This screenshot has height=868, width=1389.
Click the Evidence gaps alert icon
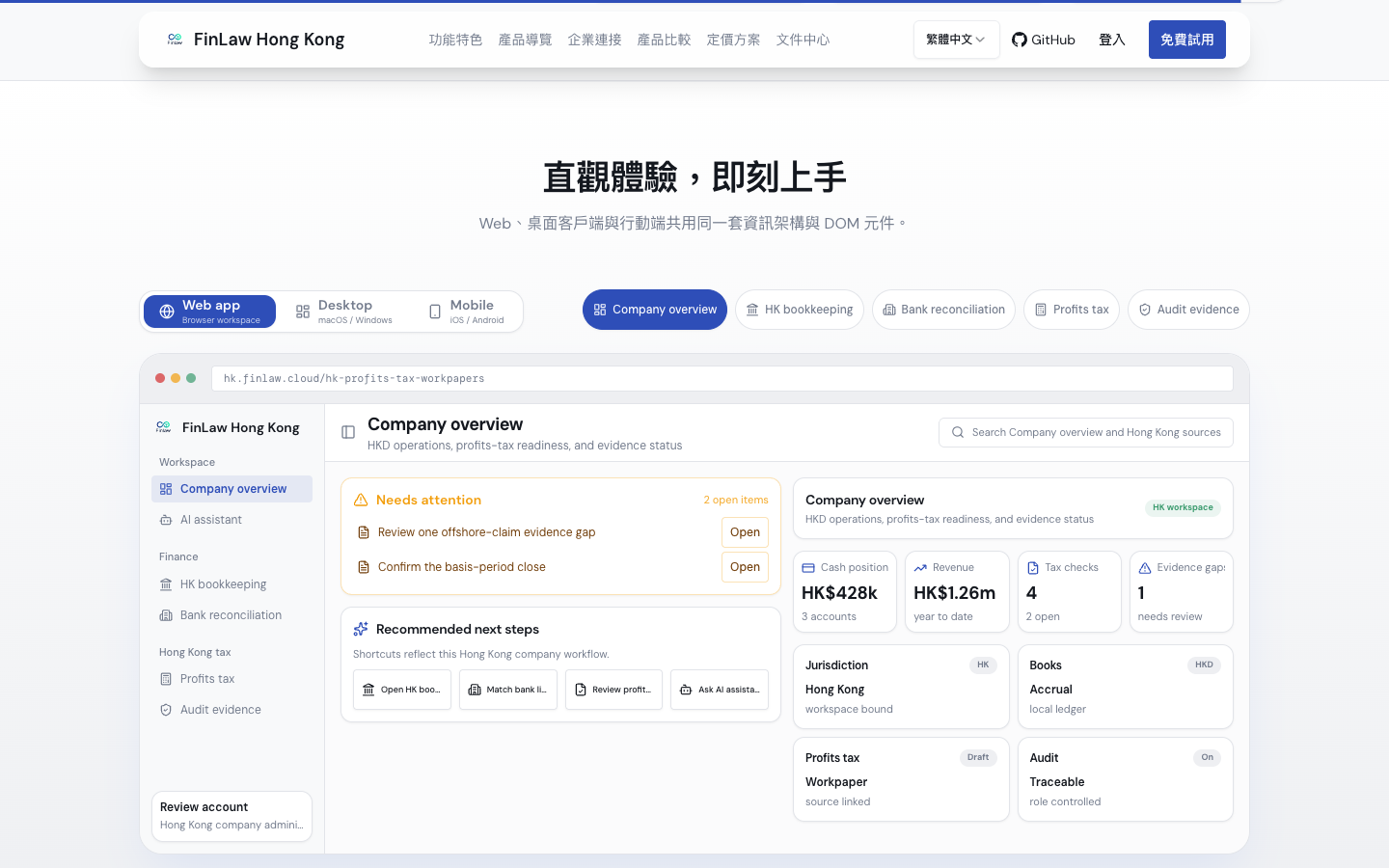click(1145, 568)
